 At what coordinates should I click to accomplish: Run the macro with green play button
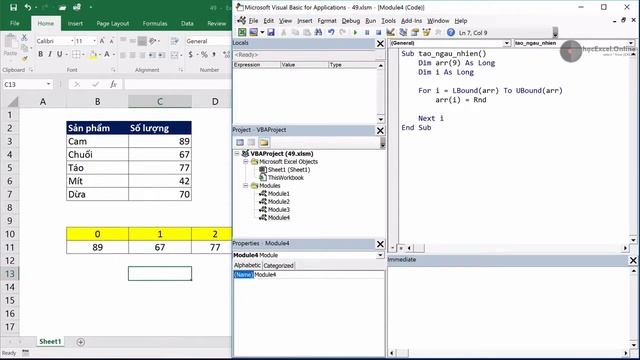355,32
